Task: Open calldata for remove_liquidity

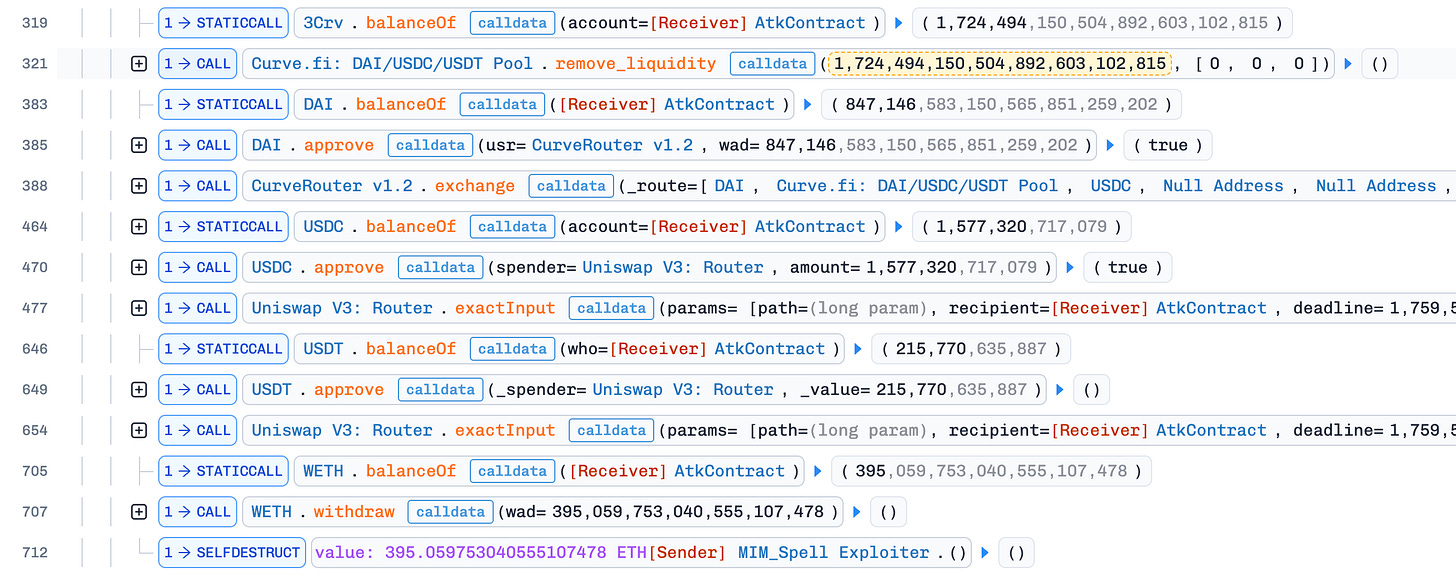Action: coord(772,64)
